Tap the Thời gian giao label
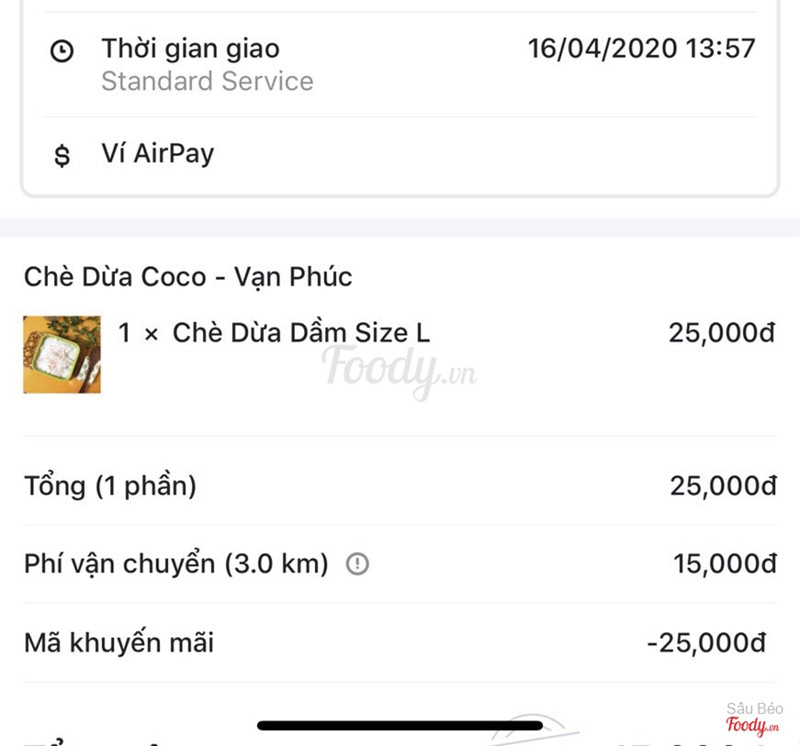The image size is (800, 746). (190, 48)
